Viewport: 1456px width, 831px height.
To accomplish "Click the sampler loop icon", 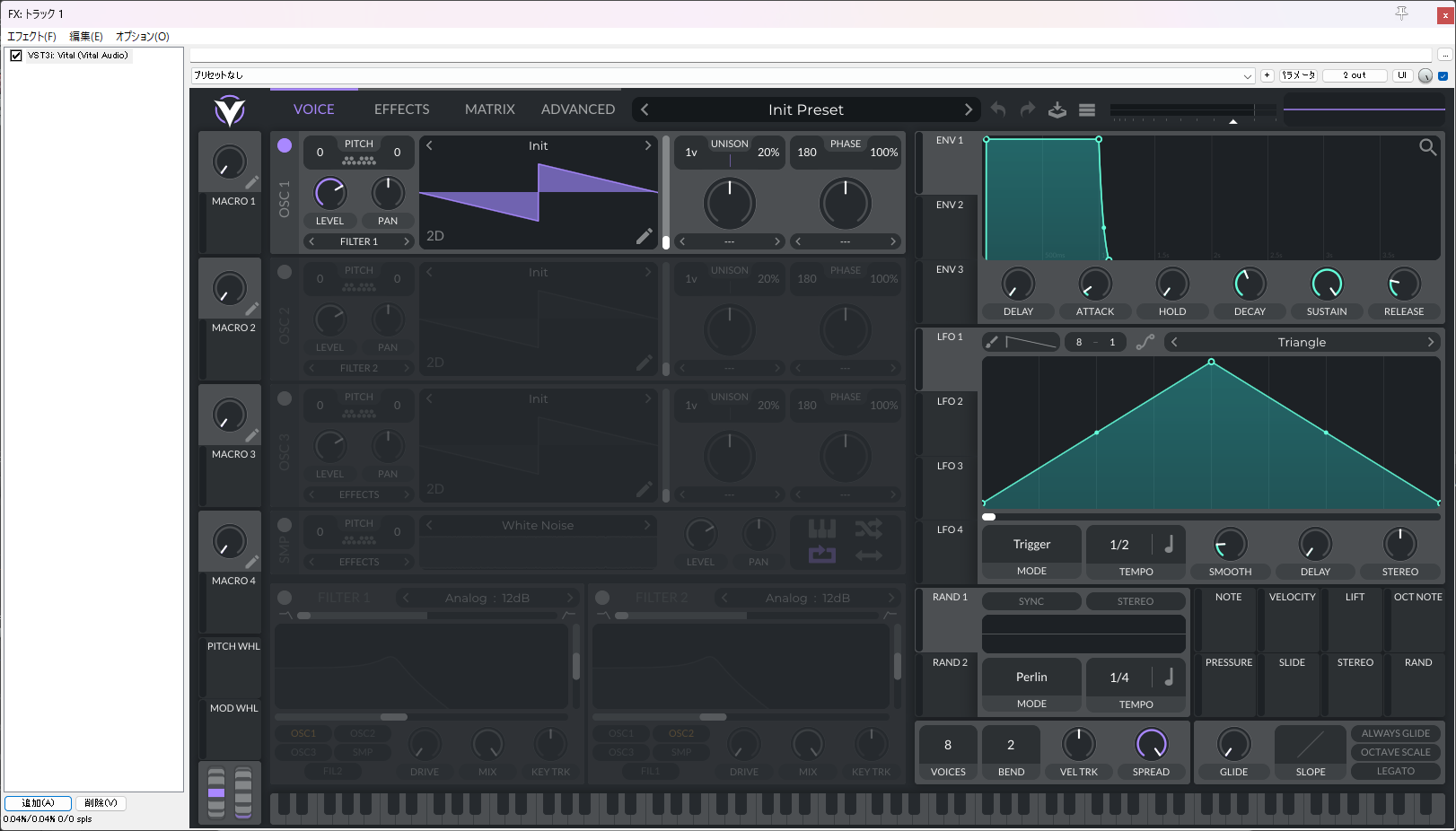I will (x=822, y=555).
